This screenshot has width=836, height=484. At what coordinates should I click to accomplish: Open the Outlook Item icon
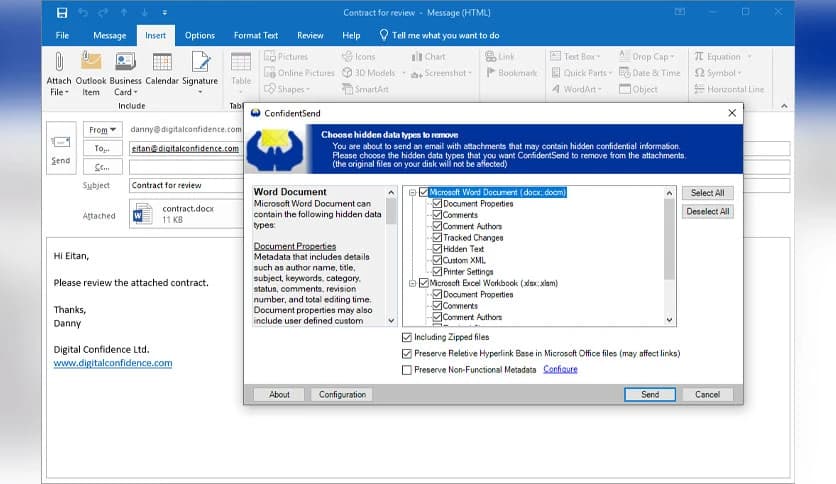coord(90,63)
